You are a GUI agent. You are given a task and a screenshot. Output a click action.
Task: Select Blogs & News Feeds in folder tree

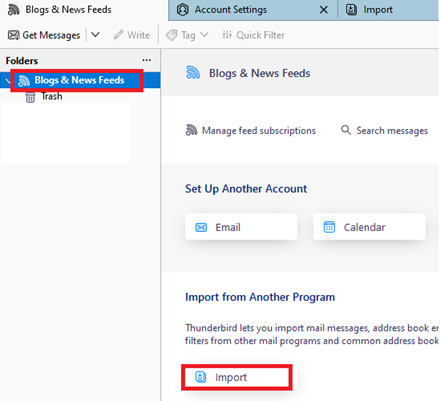(x=80, y=80)
